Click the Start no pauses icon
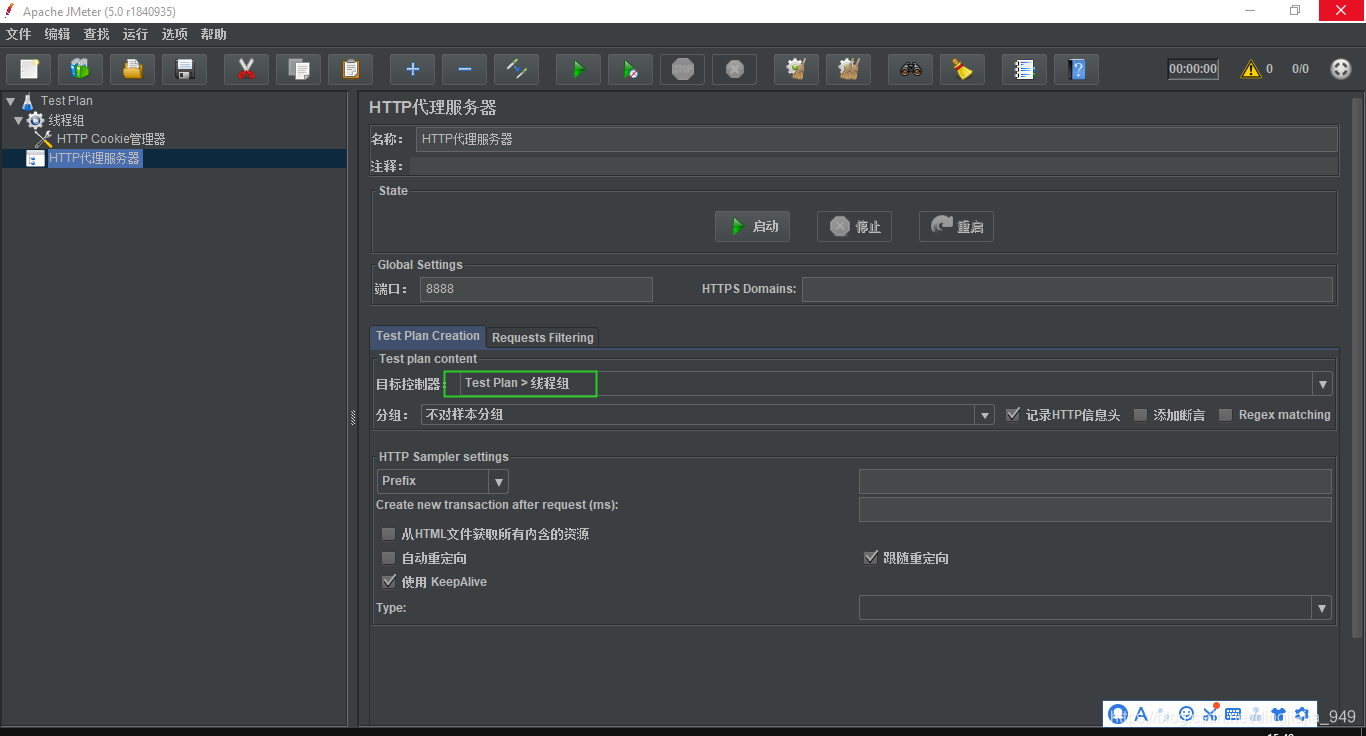Screen dimensions: 1366x736 [630, 69]
